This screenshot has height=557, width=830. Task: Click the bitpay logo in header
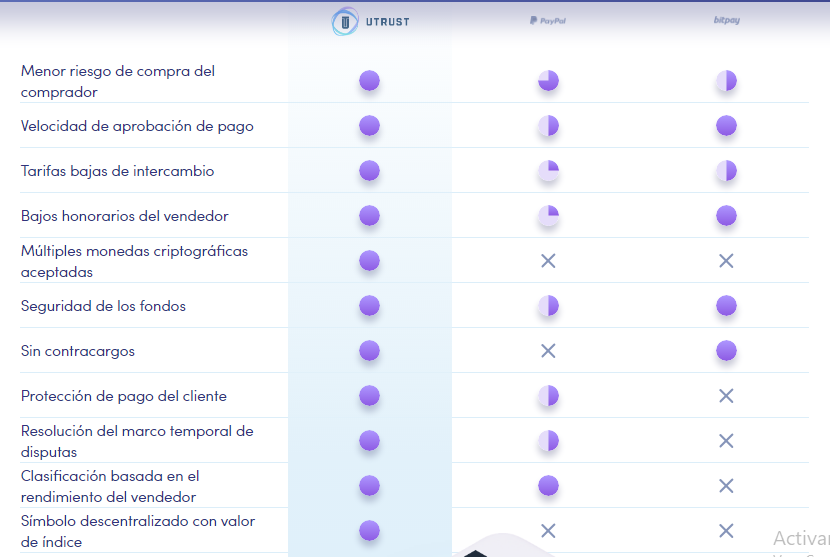click(x=726, y=20)
